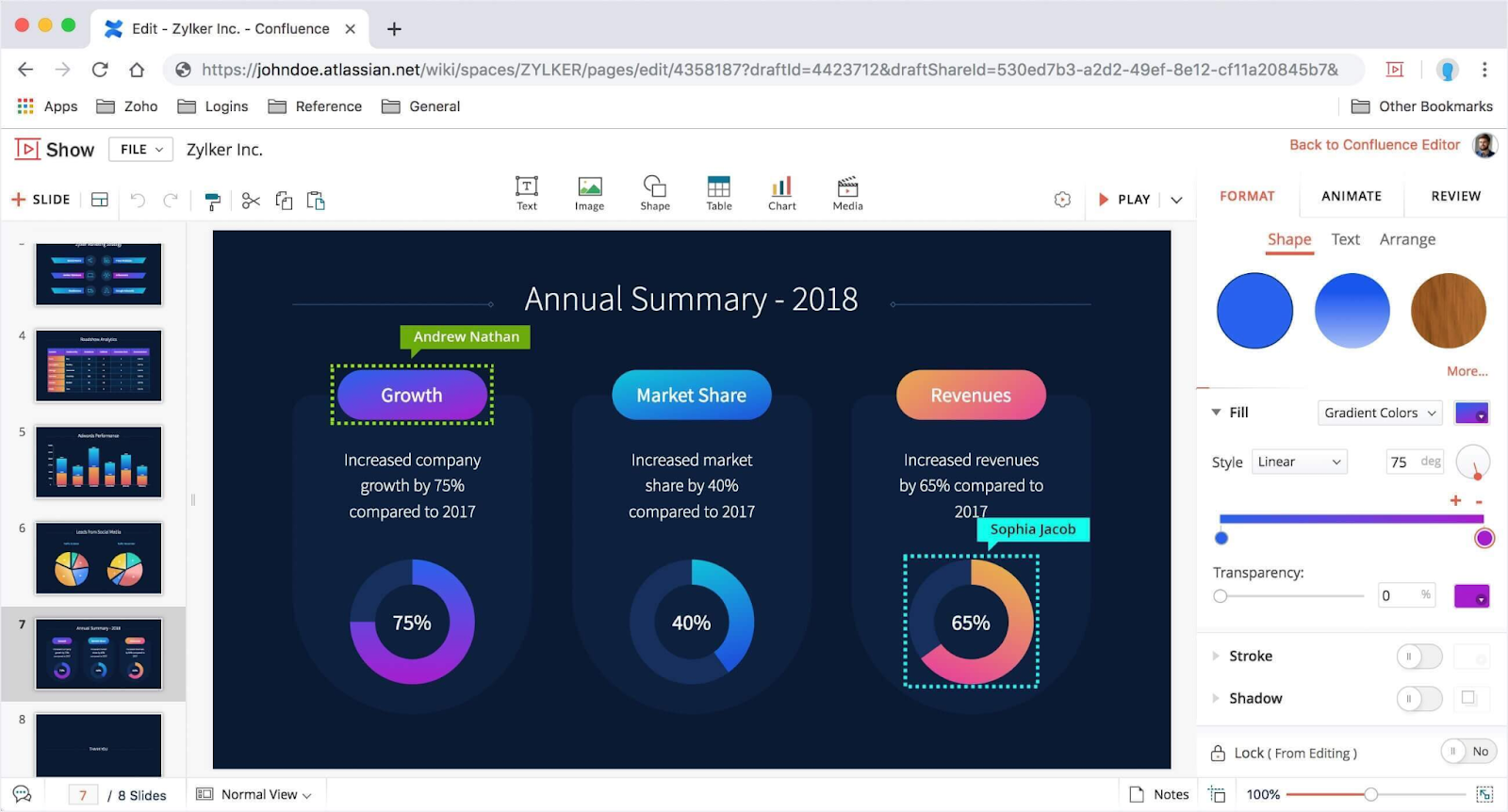Expand the Stroke section arrow

1216,656
